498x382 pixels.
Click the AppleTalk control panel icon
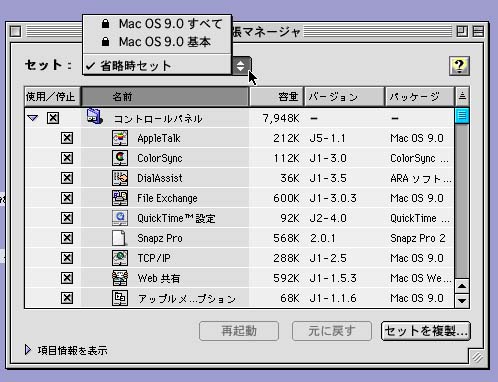(x=120, y=138)
